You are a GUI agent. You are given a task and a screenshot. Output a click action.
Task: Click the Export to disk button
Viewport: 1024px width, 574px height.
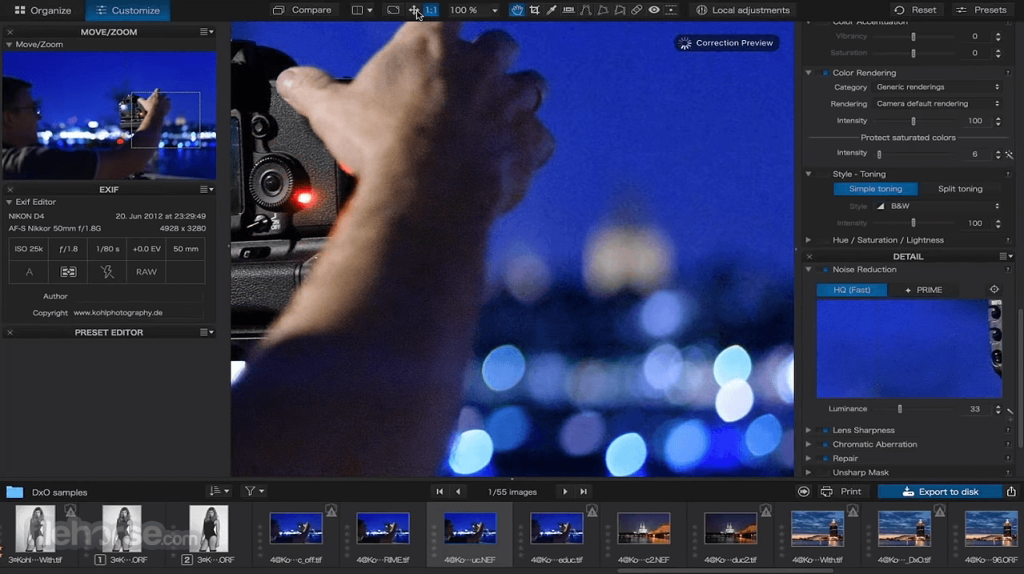point(939,491)
